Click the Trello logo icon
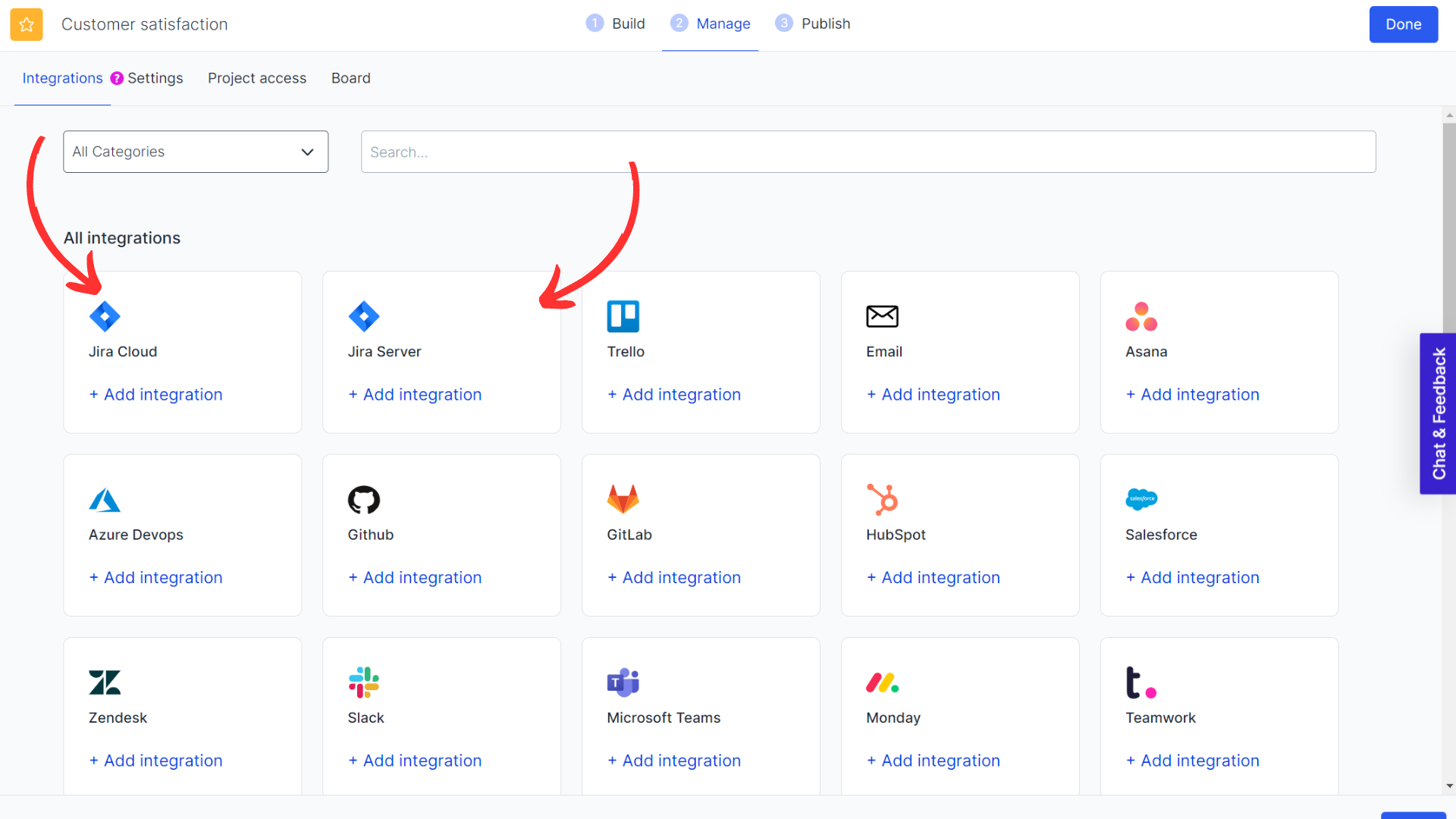1456x819 pixels. [x=623, y=316]
